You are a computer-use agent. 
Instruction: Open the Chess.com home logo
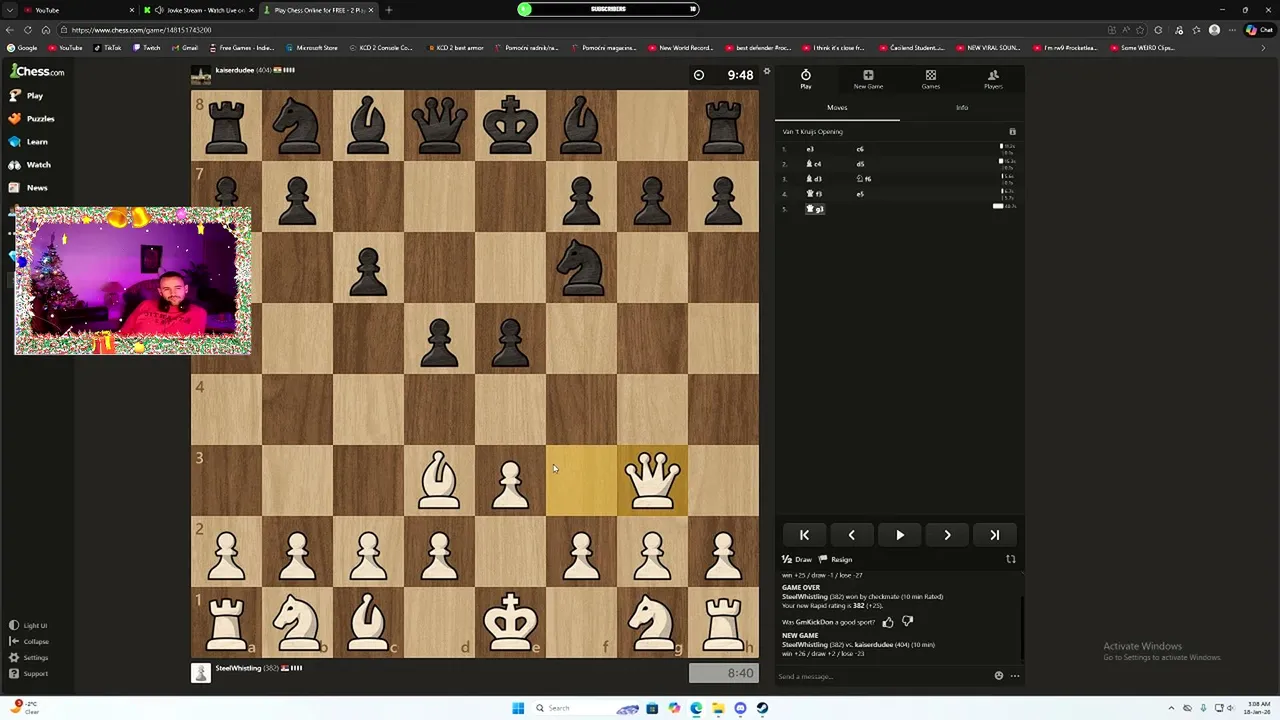37,72
